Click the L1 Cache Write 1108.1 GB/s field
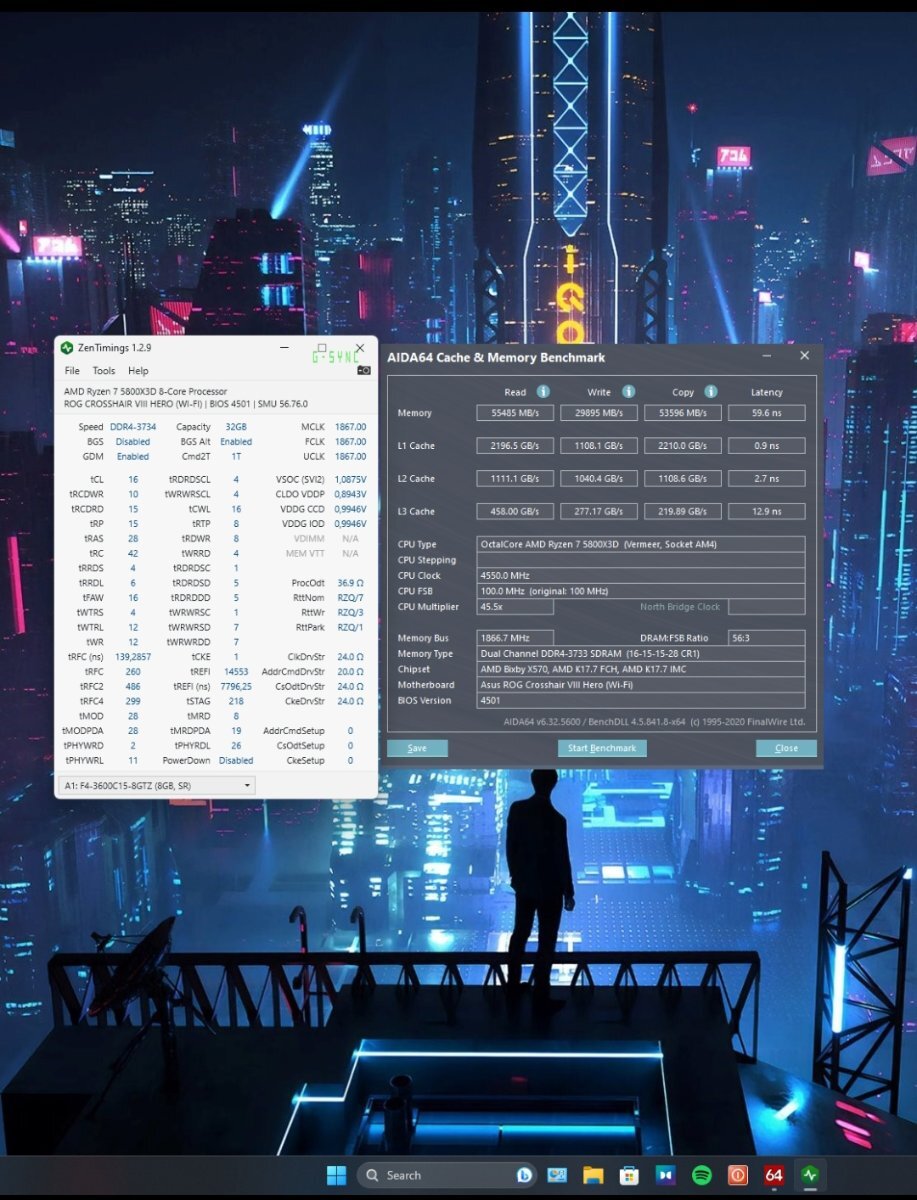The image size is (917, 1200). [599, 446]
